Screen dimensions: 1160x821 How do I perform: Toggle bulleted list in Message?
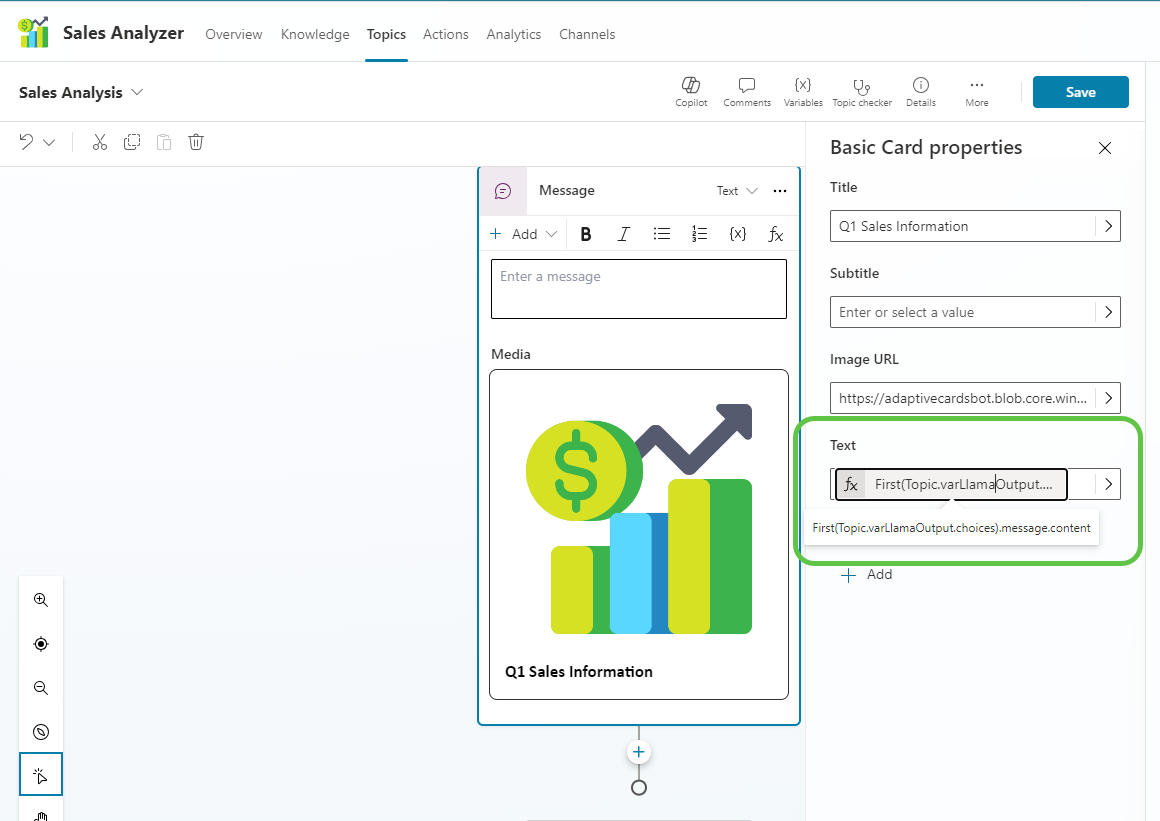point(662,234)
